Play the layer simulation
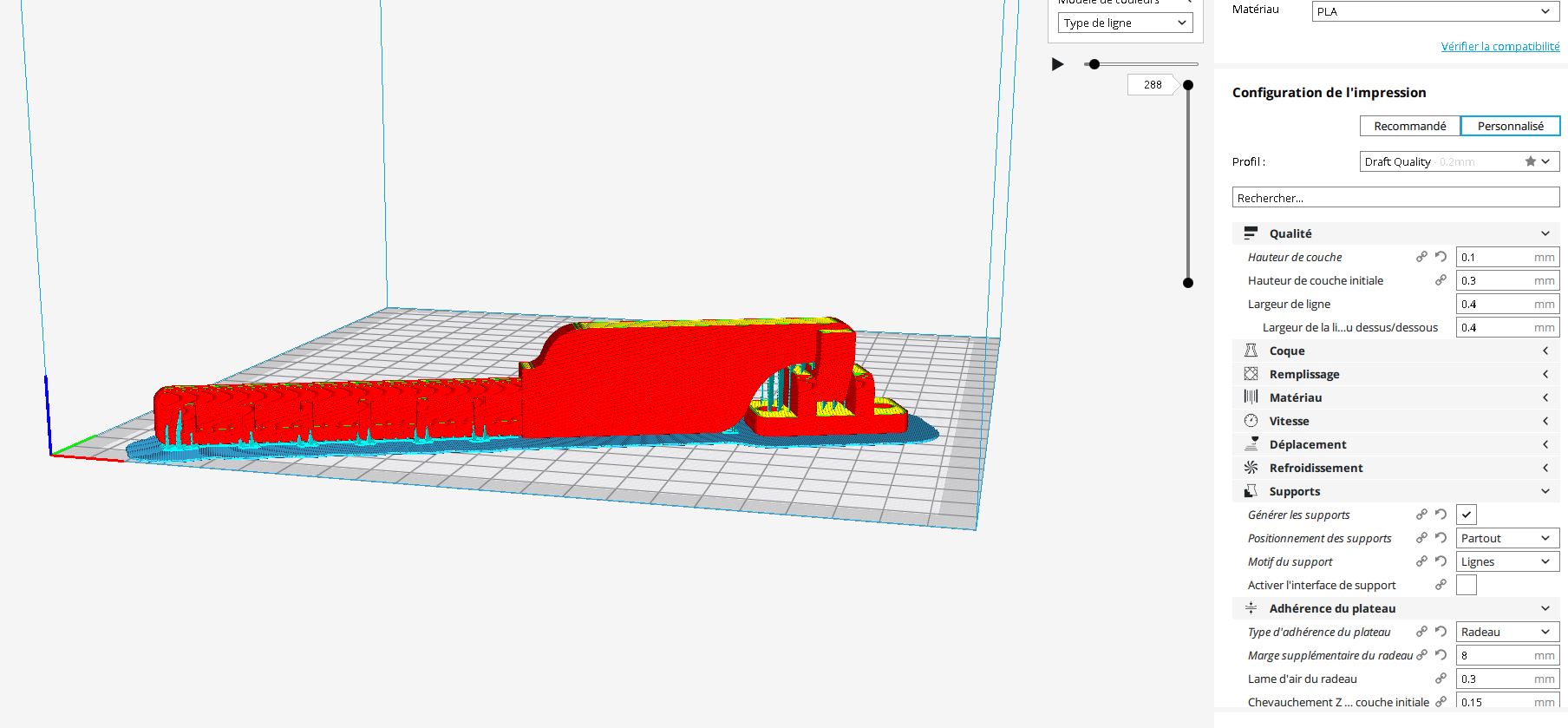 1057,64
